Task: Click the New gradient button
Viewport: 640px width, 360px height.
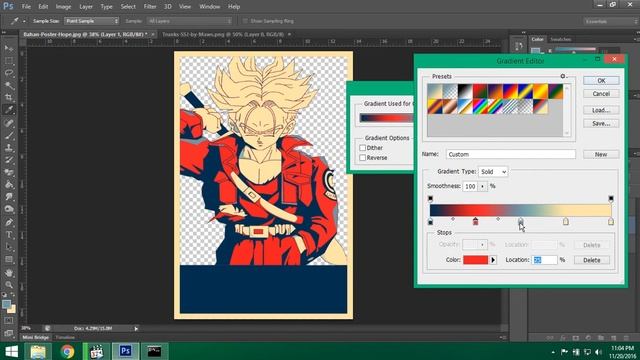Action: 601,154
